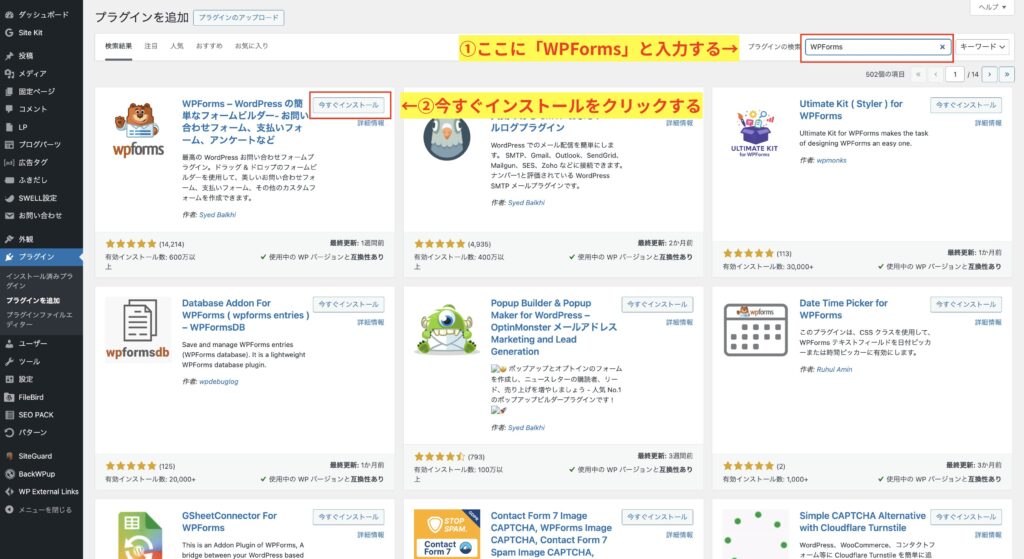Clear the search field with the X icon

coord(942,47)
